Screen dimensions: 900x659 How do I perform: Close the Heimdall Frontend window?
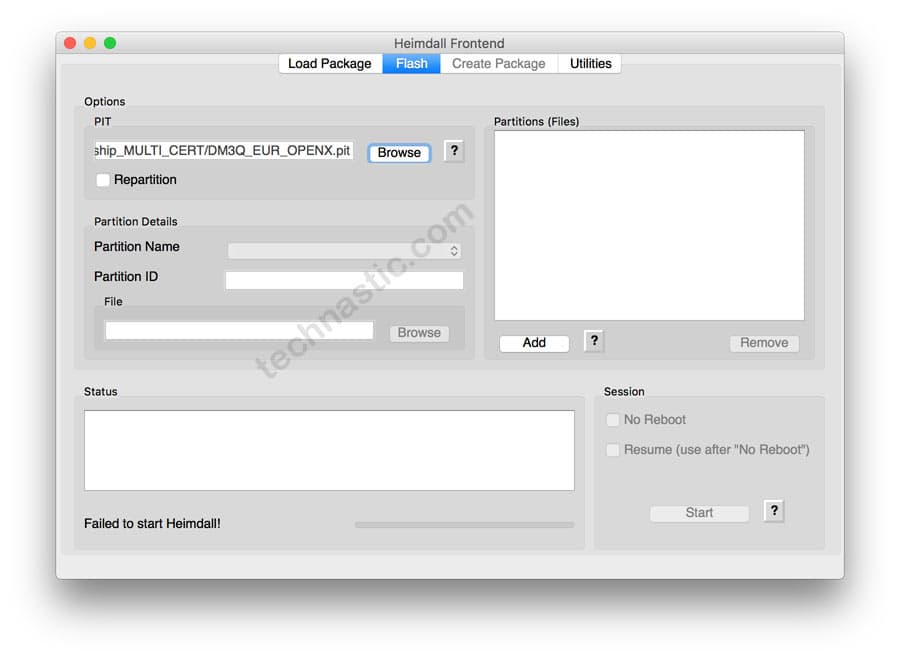[x=70, y=43]
